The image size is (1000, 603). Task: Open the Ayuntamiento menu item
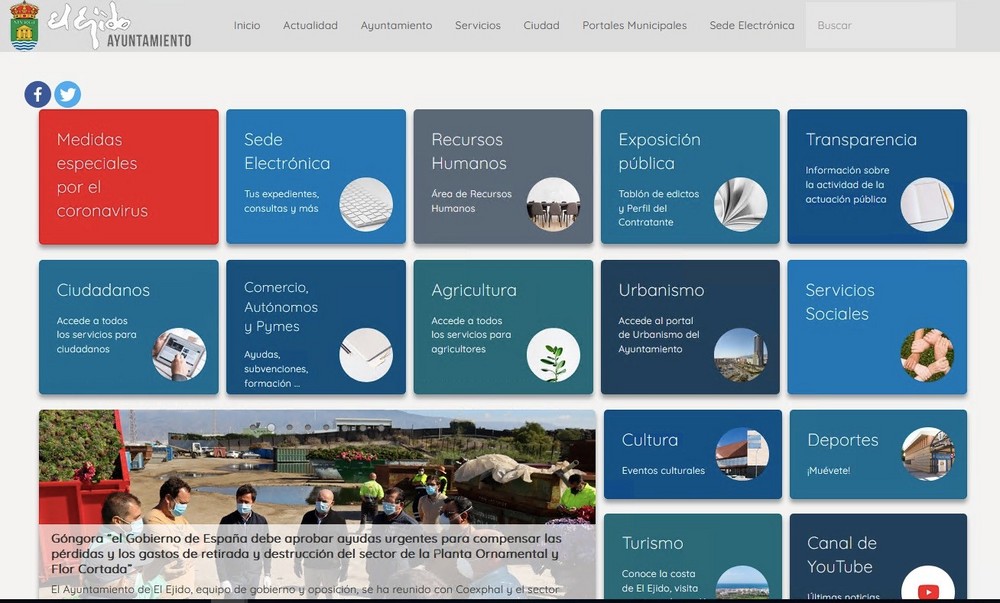[x=395, y=26]
